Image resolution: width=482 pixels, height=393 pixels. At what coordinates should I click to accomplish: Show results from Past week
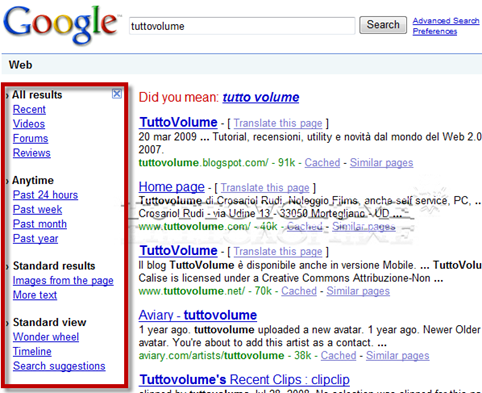click(37, 210)
